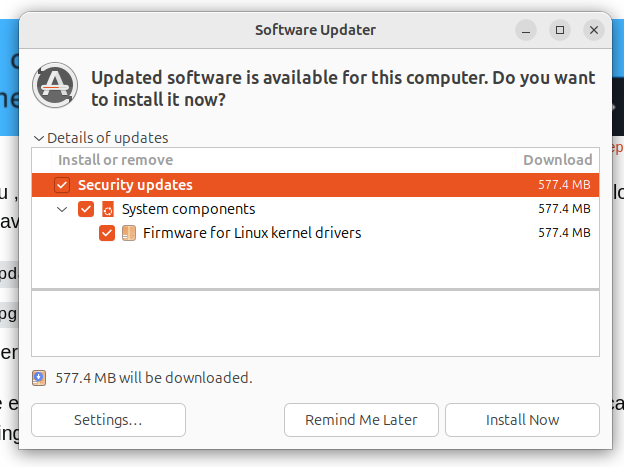624x467 pixels.
Task: Select the Security updates row
Action: 300,185
